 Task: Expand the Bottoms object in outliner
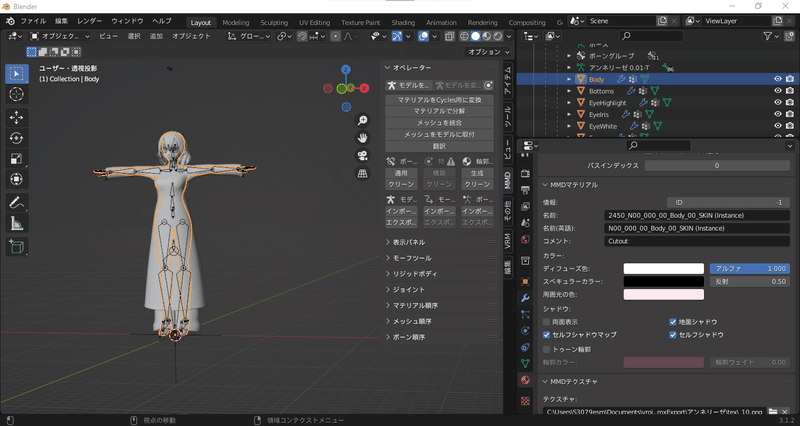click(x=569, y=91)
